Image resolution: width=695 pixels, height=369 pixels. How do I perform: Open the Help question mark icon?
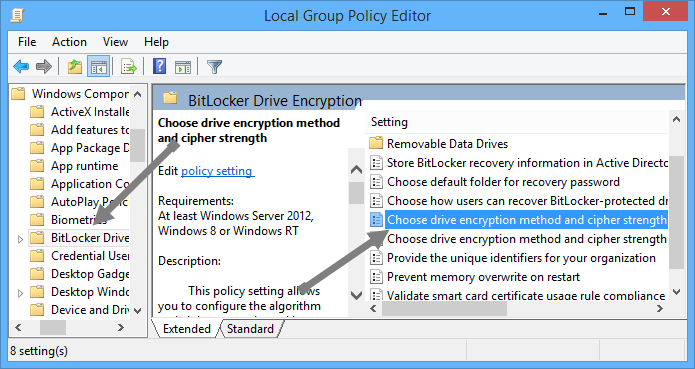(x=160, y=67)
